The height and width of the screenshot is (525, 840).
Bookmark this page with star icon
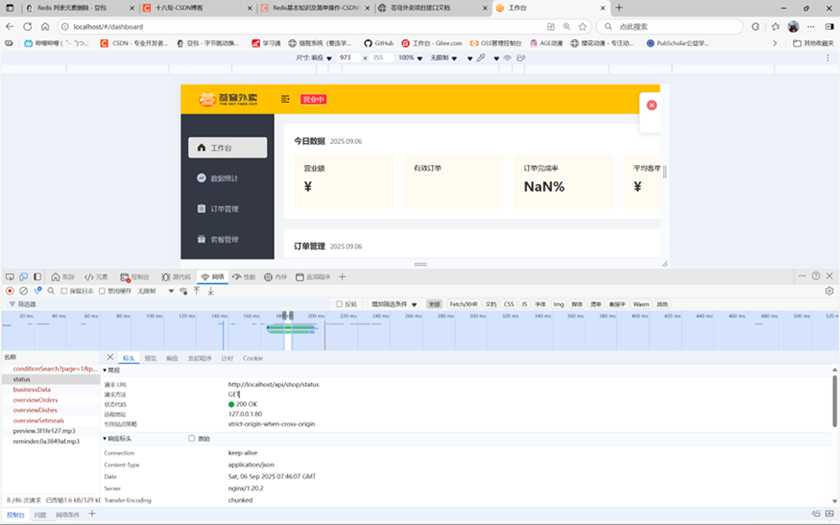582,26
